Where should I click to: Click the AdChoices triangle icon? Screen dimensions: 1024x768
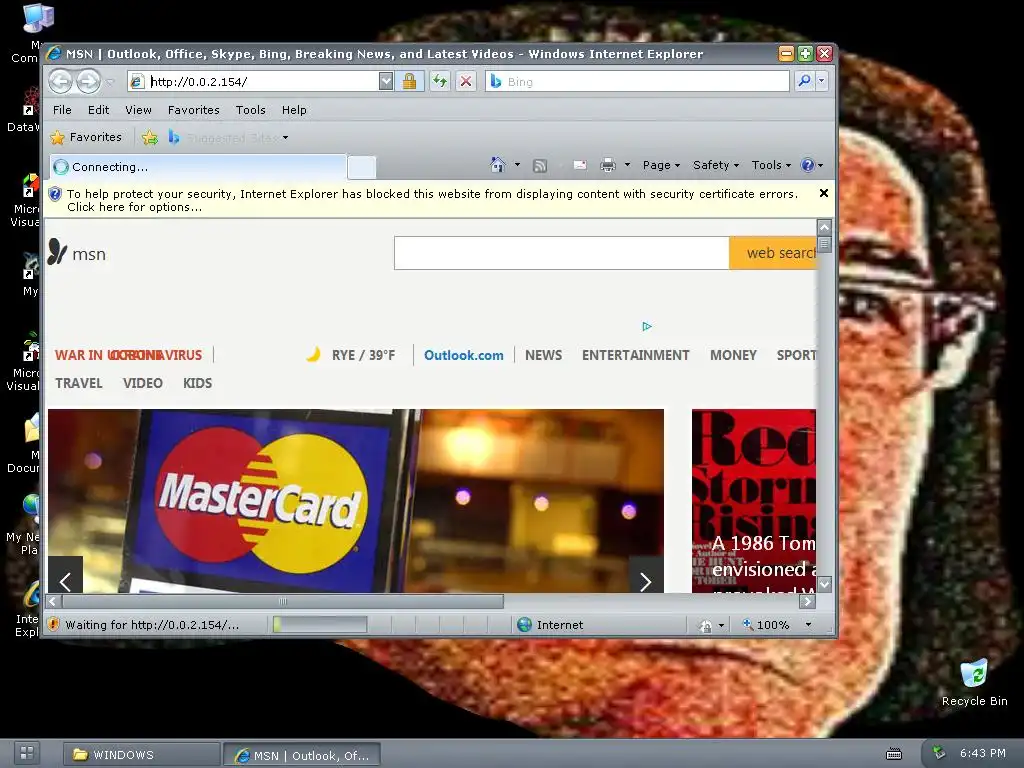(x=647, y=327)
